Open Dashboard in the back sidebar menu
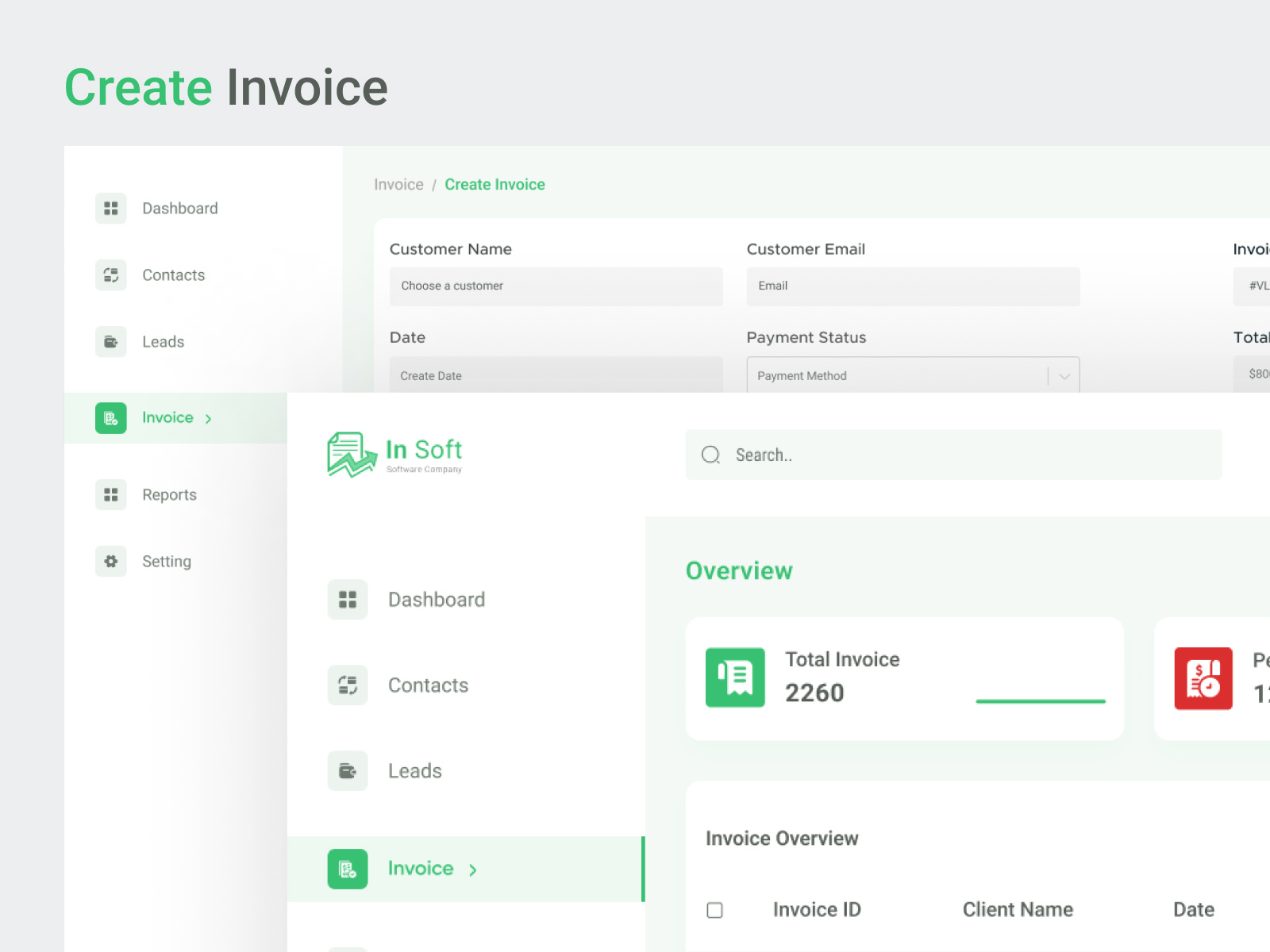Screen dimensions: 1270x952 [x=180, y=209]
